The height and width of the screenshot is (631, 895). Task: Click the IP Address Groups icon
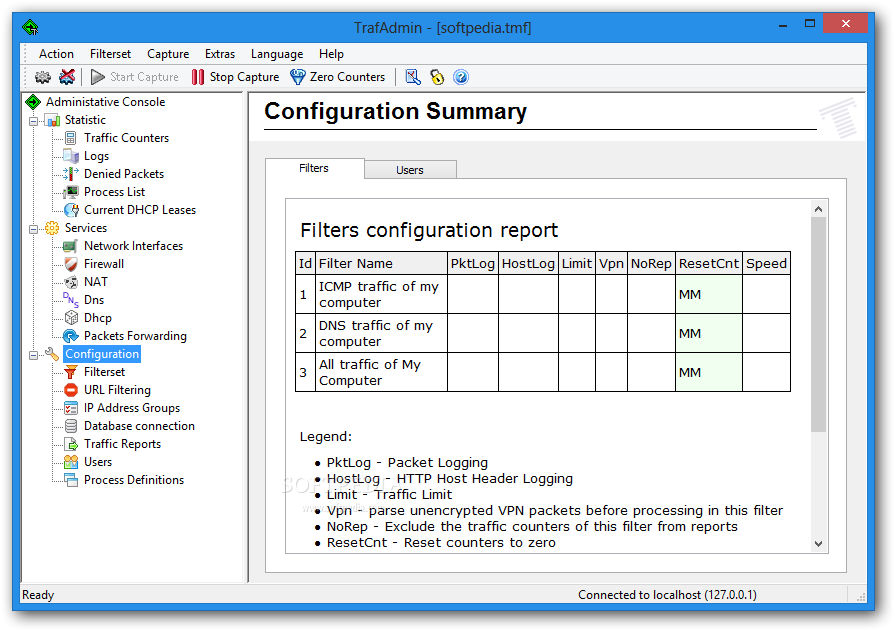point(71,408)
